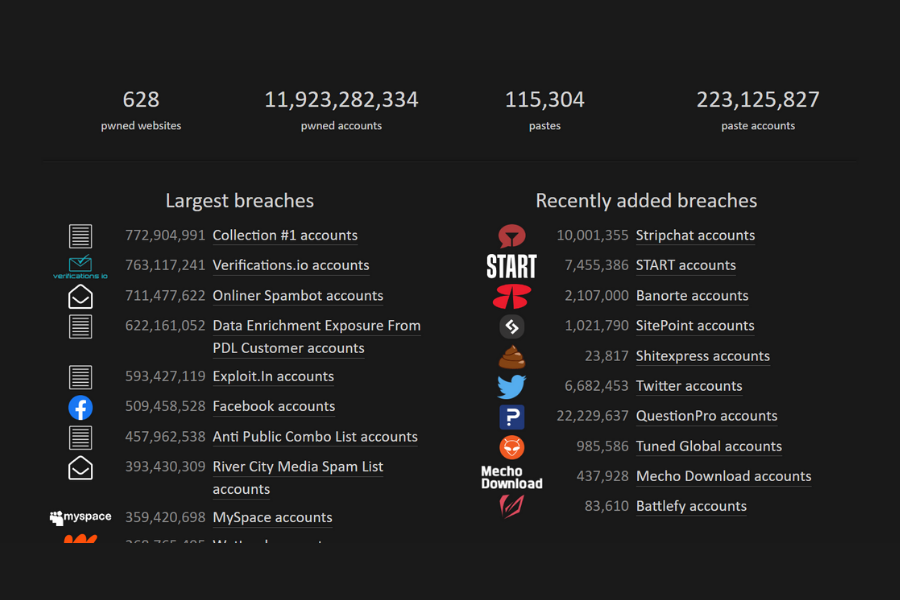Open the Twitter accounts breach link
Image resolution: width=900 pixels, height=600 pixels.
click(689, 386)
